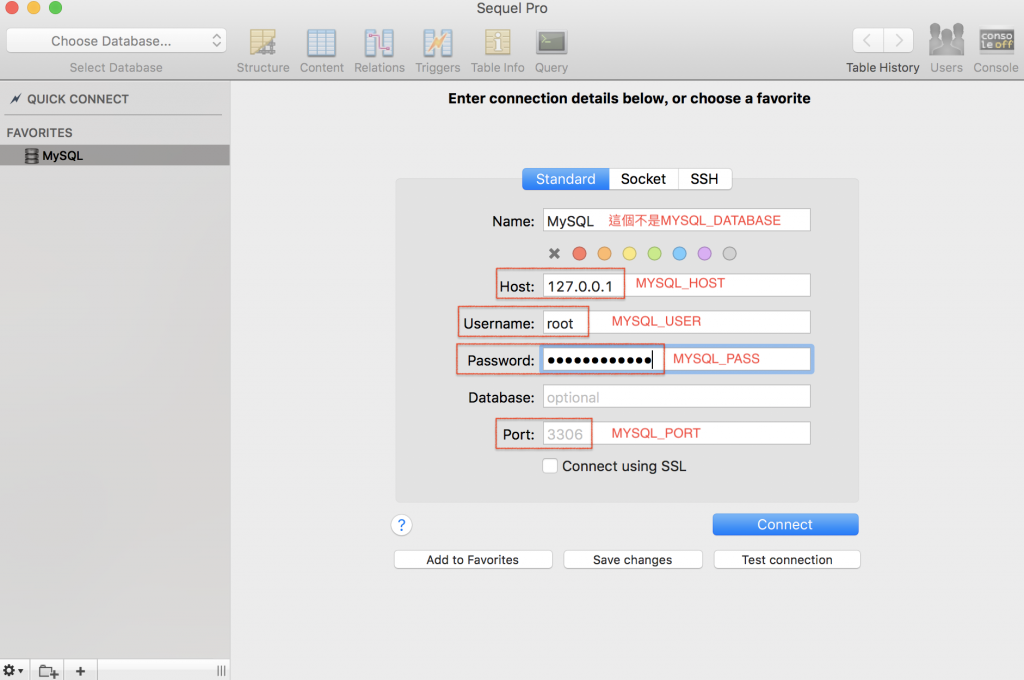Screen dimensions: 1024x680
Task: Click into the Port field
Action: (677, 434)
